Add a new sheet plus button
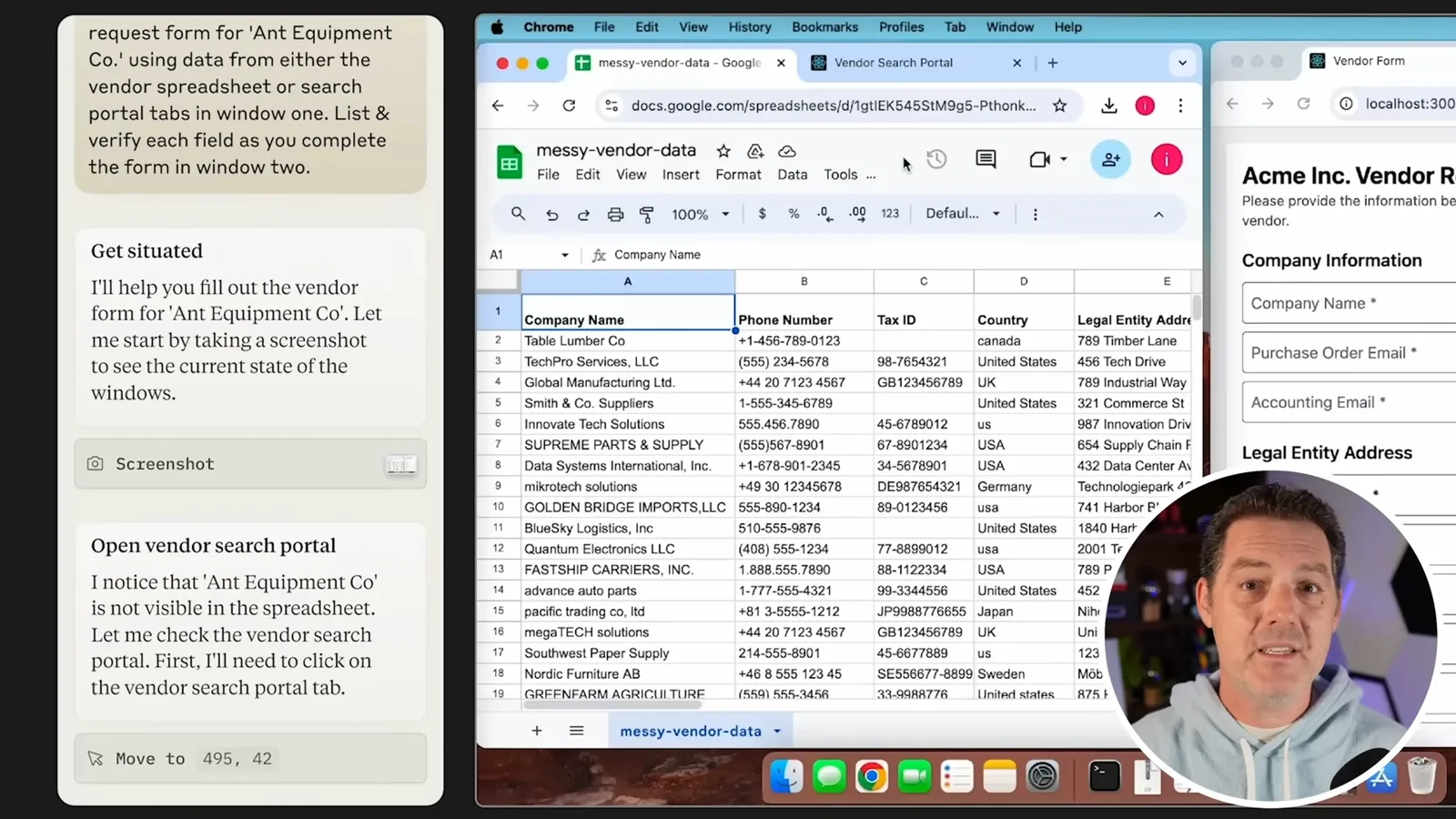The image size is (1456, 819). [x=537, y=731]
